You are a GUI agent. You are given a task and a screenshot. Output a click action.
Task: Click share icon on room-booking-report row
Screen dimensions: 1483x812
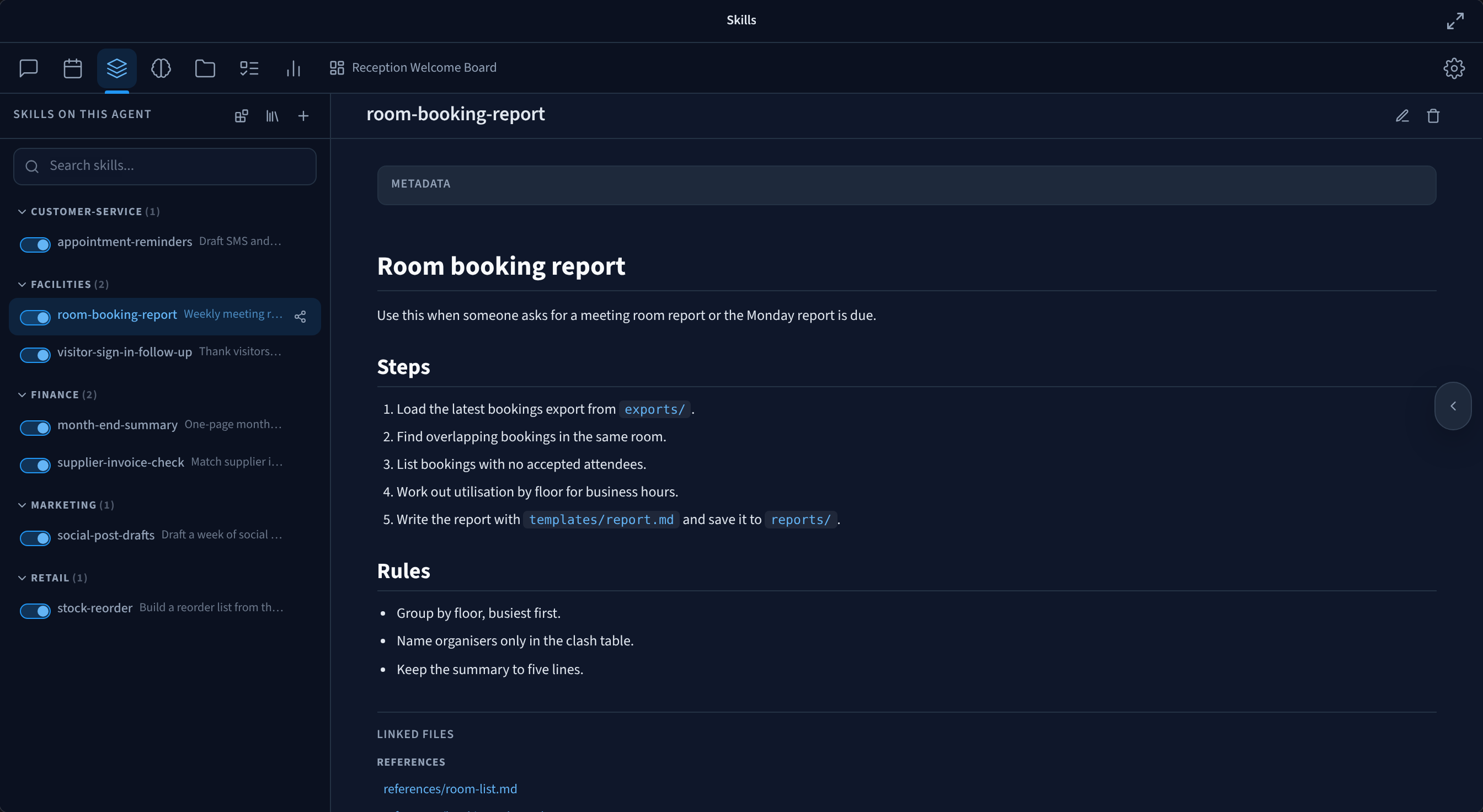tap(301, 317)
